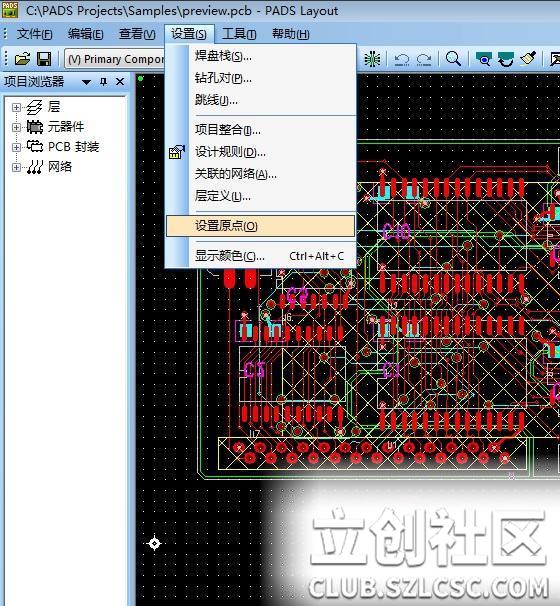This screenshot has height=606, width=560.
Task: Choose 跳线(J)... menu entry
Action: click(260, 100)
